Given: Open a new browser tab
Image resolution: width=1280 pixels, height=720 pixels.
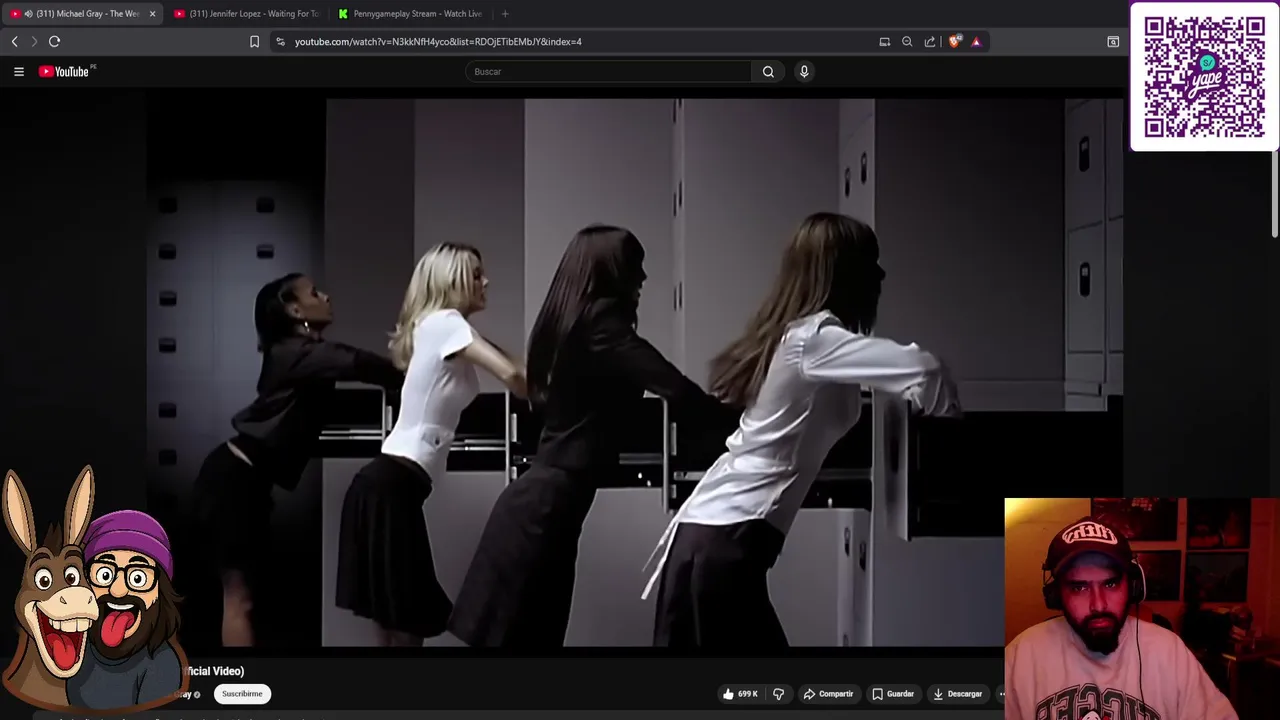Looking at the screenshot, I should coord(505,14).
